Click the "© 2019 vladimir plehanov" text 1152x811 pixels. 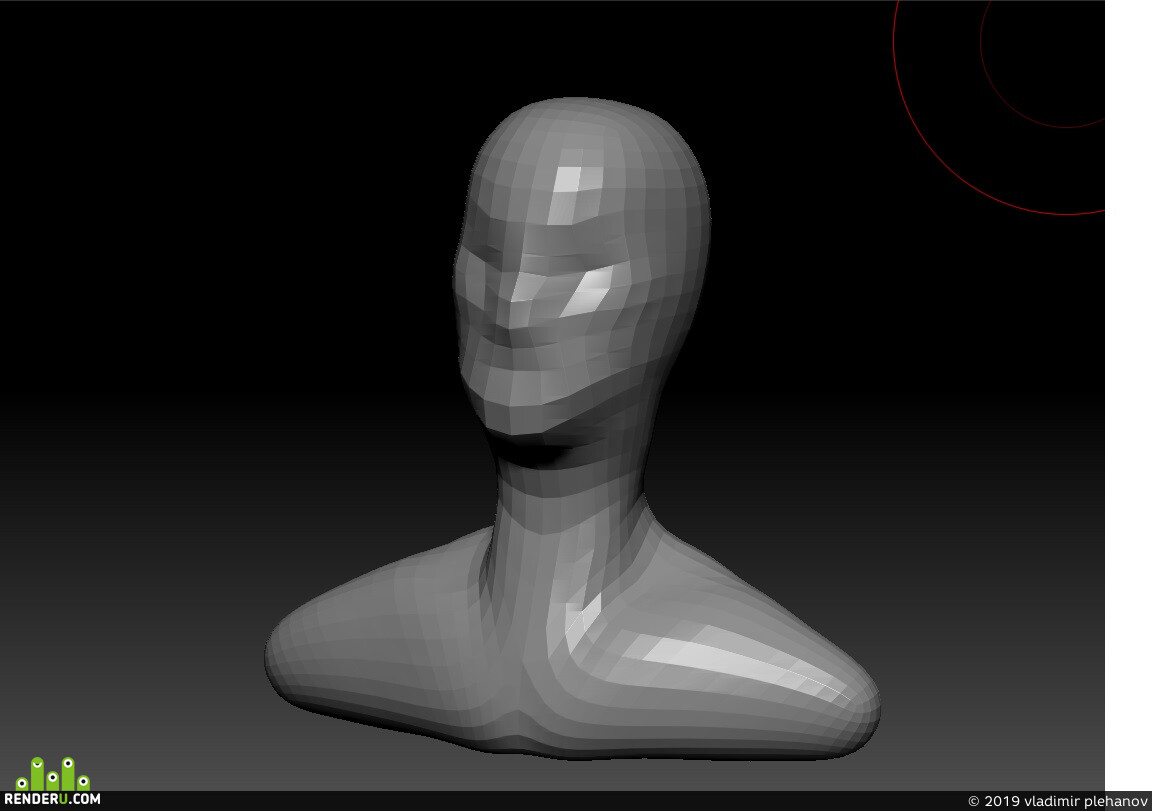[x=1058, y=801]
